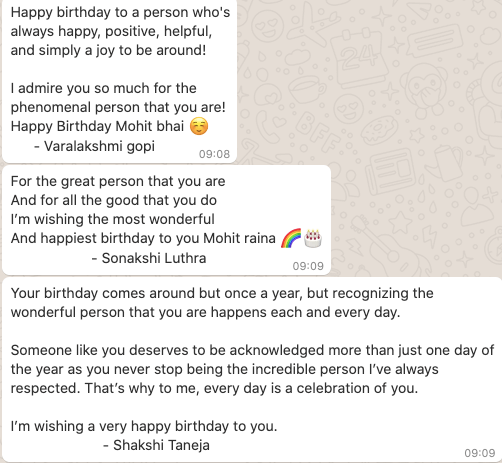Click the text 'I admire you so much for the'
This screenshot has width=502, height=463.
[104, 88]
